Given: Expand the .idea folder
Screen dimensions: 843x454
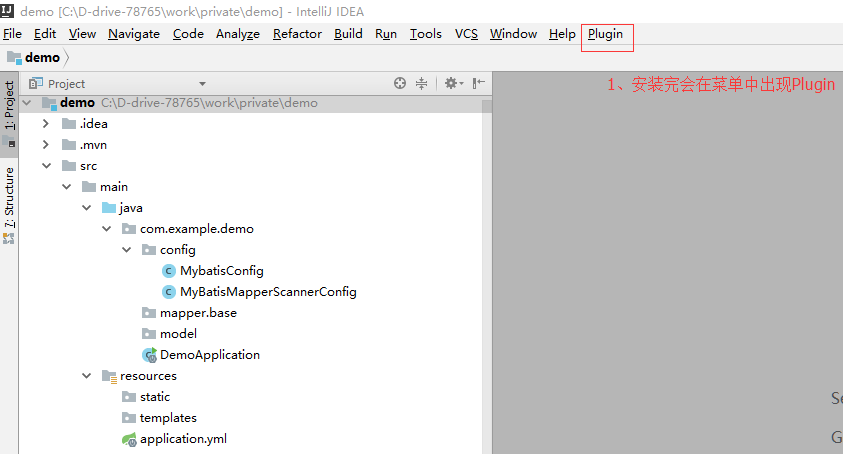Looking at the screenshot, I should click(46, 124).
